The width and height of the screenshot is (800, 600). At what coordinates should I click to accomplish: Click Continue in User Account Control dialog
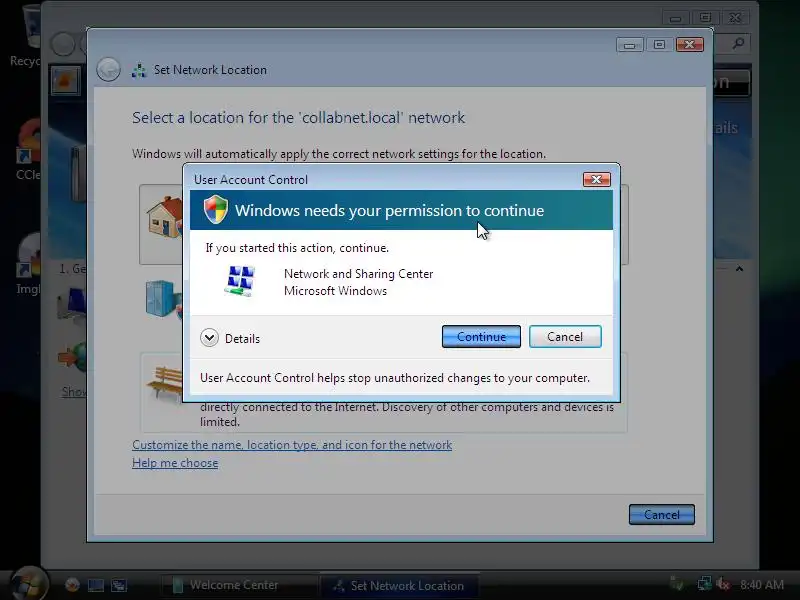[481, 337]
